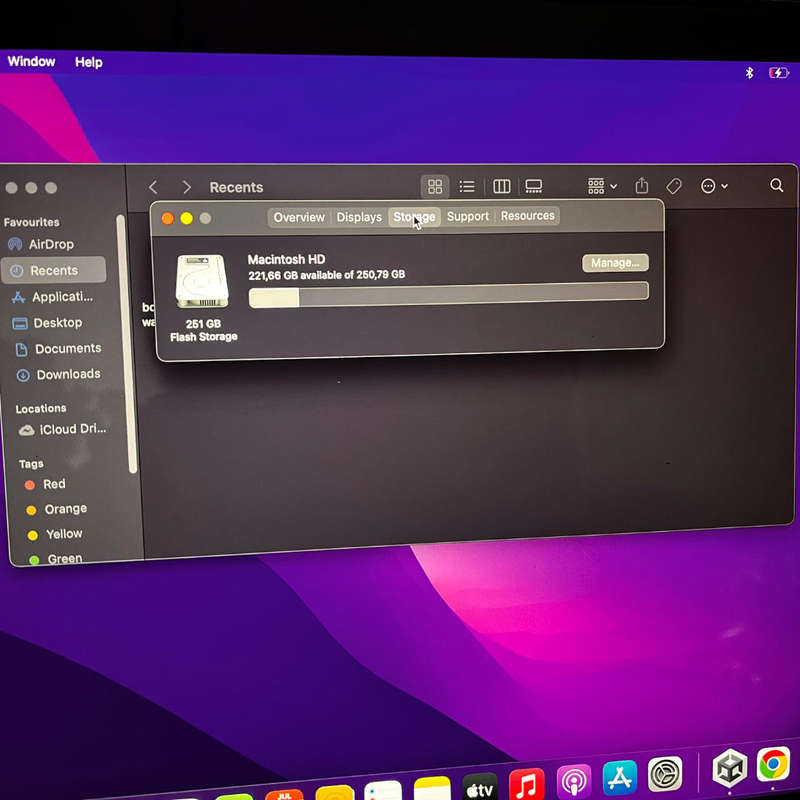
Task: Open the Group By dropdown
Action: click(x=602, y=186)
